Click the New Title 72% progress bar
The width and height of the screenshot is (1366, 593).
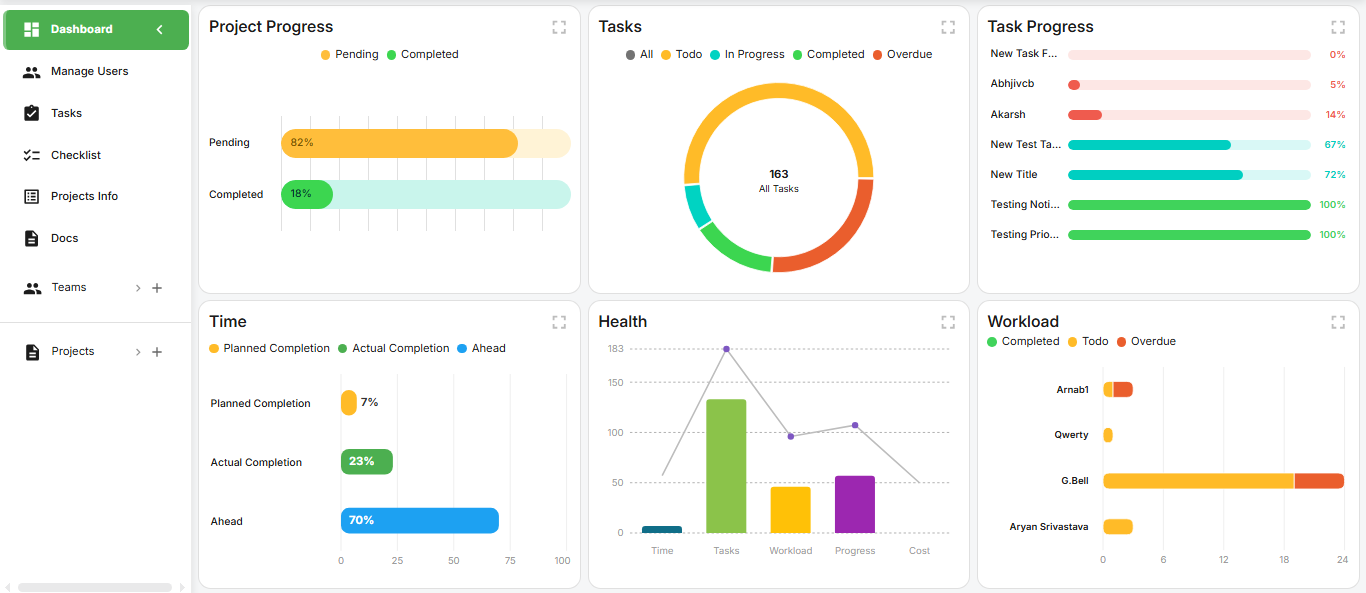point(1155,175)
